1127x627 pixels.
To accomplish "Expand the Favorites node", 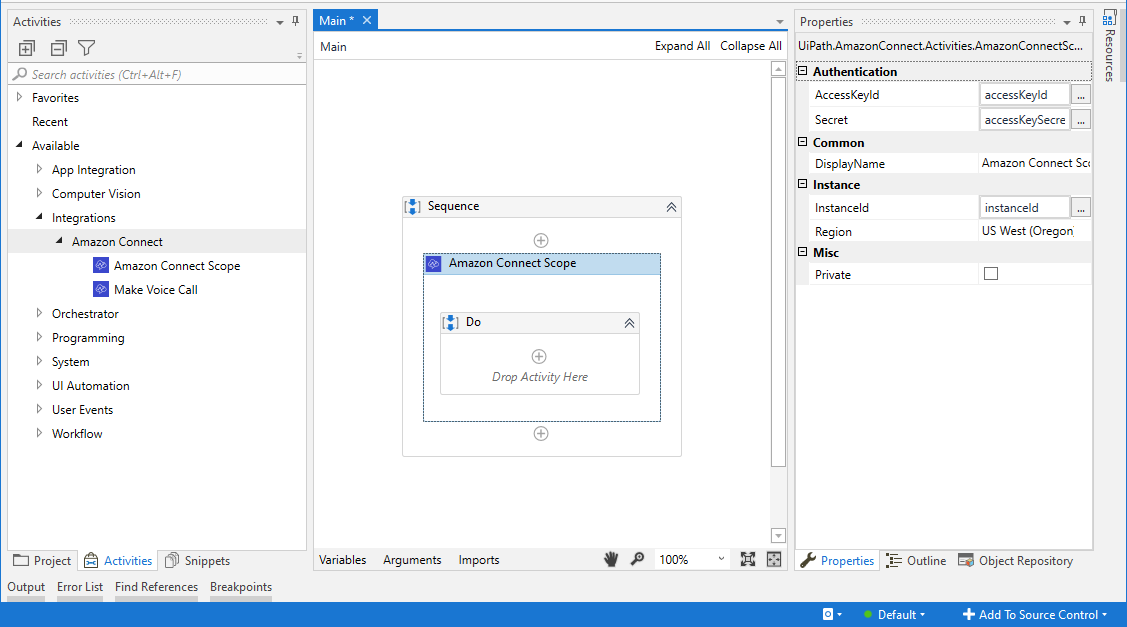I will (19, 96).
